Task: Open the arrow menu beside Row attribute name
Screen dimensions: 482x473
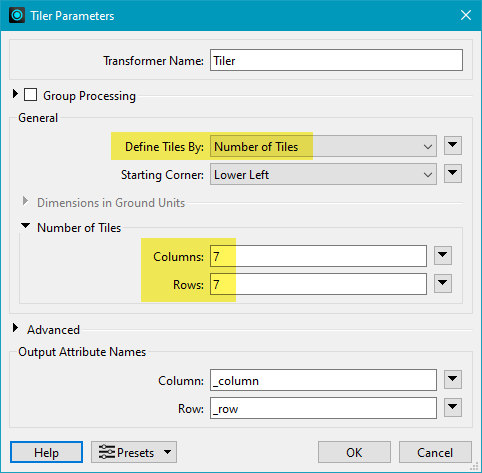Action: (453, 407)
